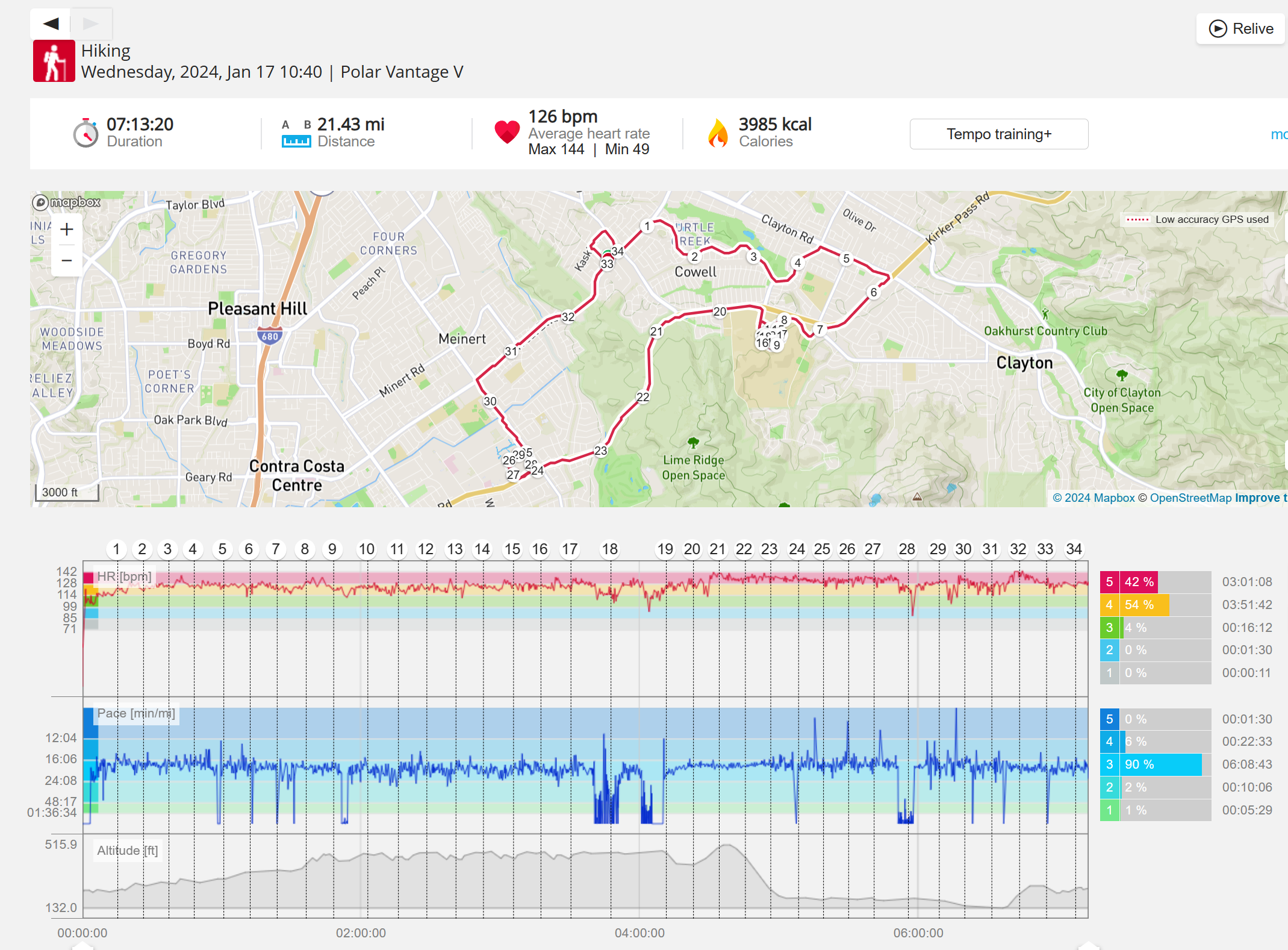The height and width of the screenshot is (950, 1288).
Task: Click the red hiking sport icon
Action: pos(54,61)
